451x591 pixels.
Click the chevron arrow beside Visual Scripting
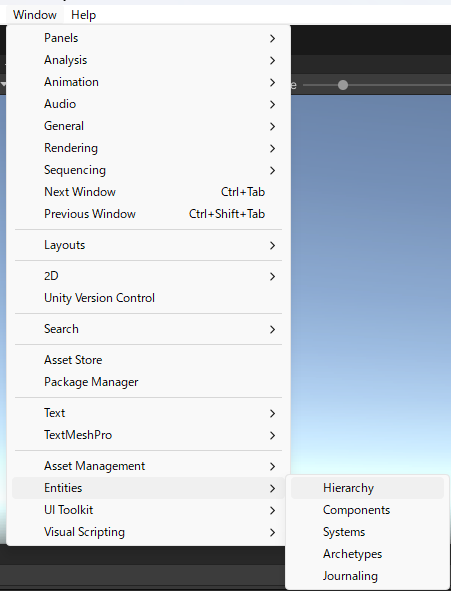(x=272, y=533)
